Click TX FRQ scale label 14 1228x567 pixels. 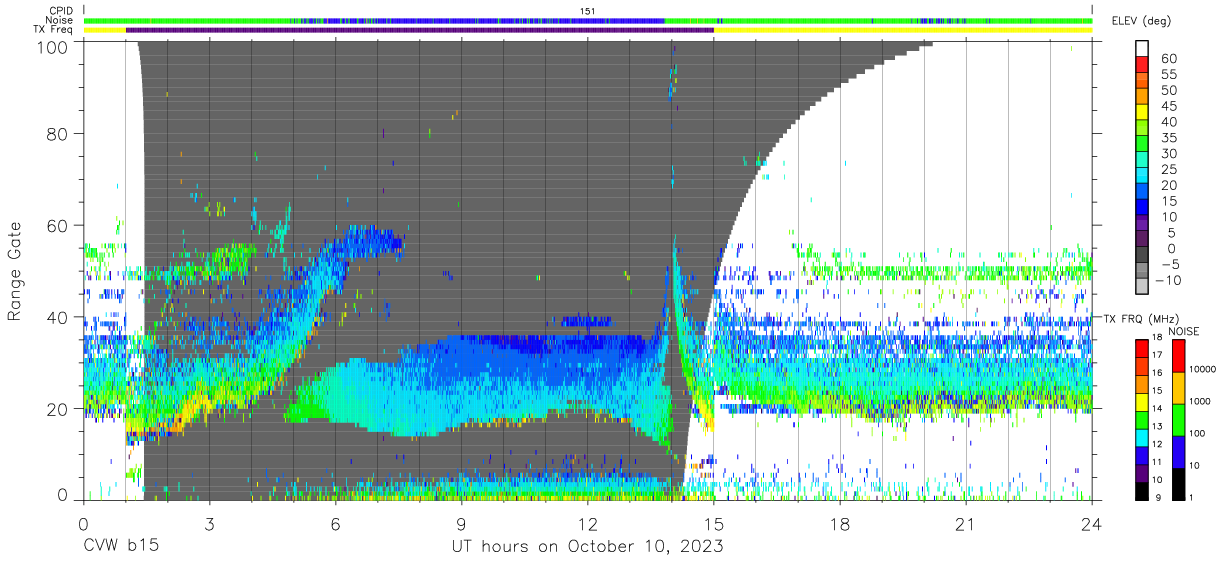point(1158,410)
